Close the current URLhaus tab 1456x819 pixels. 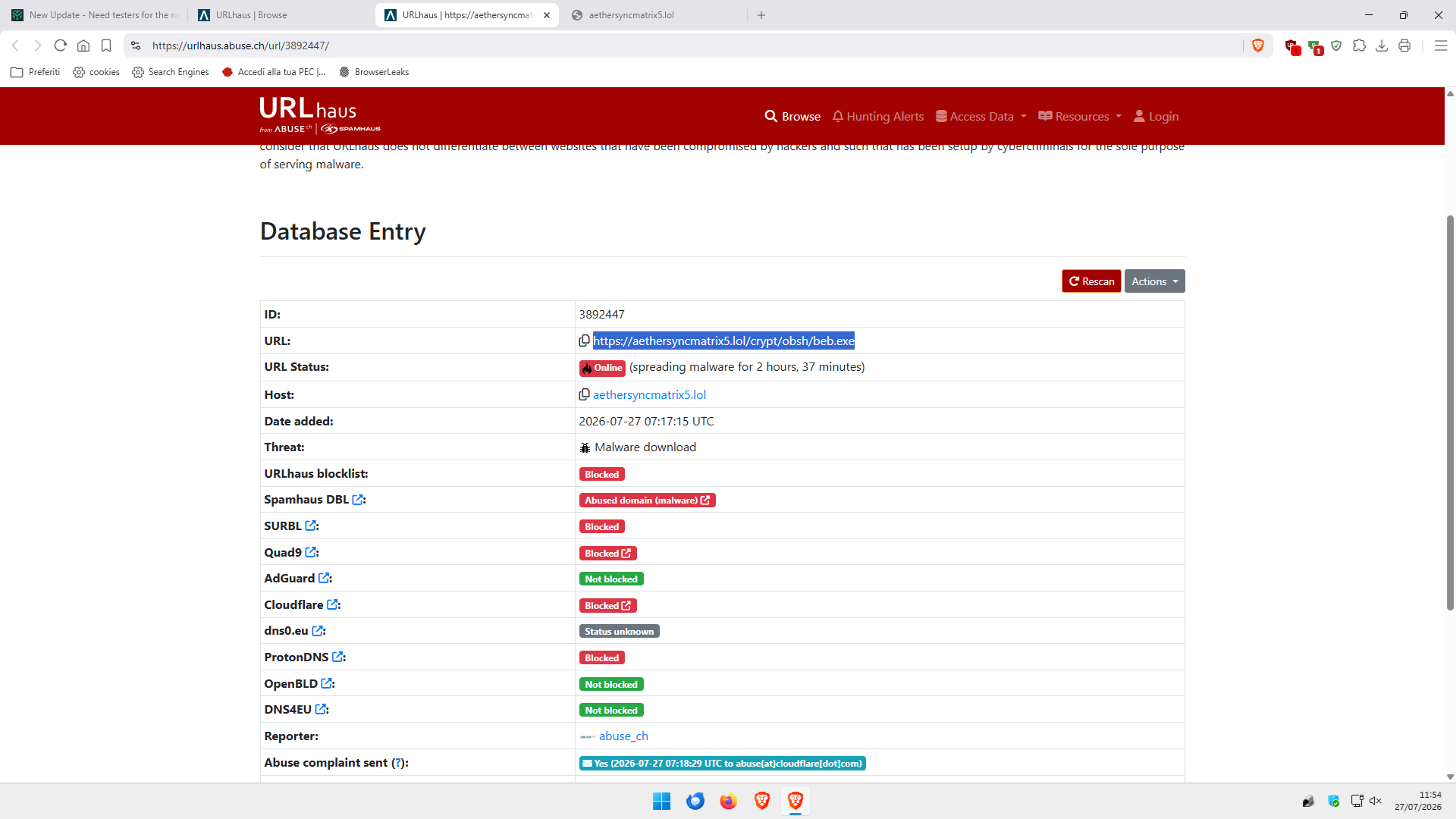click(x=547, y=15)
